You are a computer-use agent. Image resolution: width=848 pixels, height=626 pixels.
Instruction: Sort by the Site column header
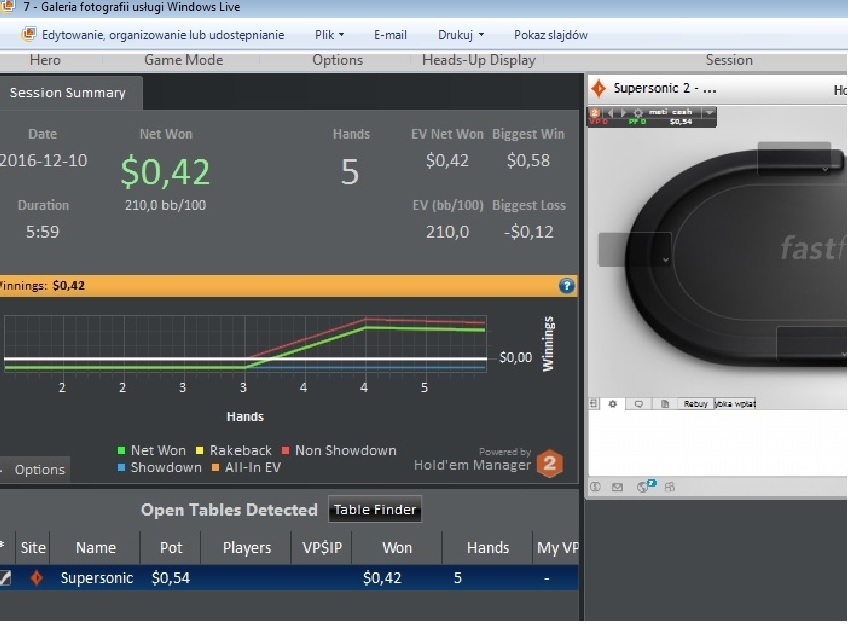click(33, 548)
